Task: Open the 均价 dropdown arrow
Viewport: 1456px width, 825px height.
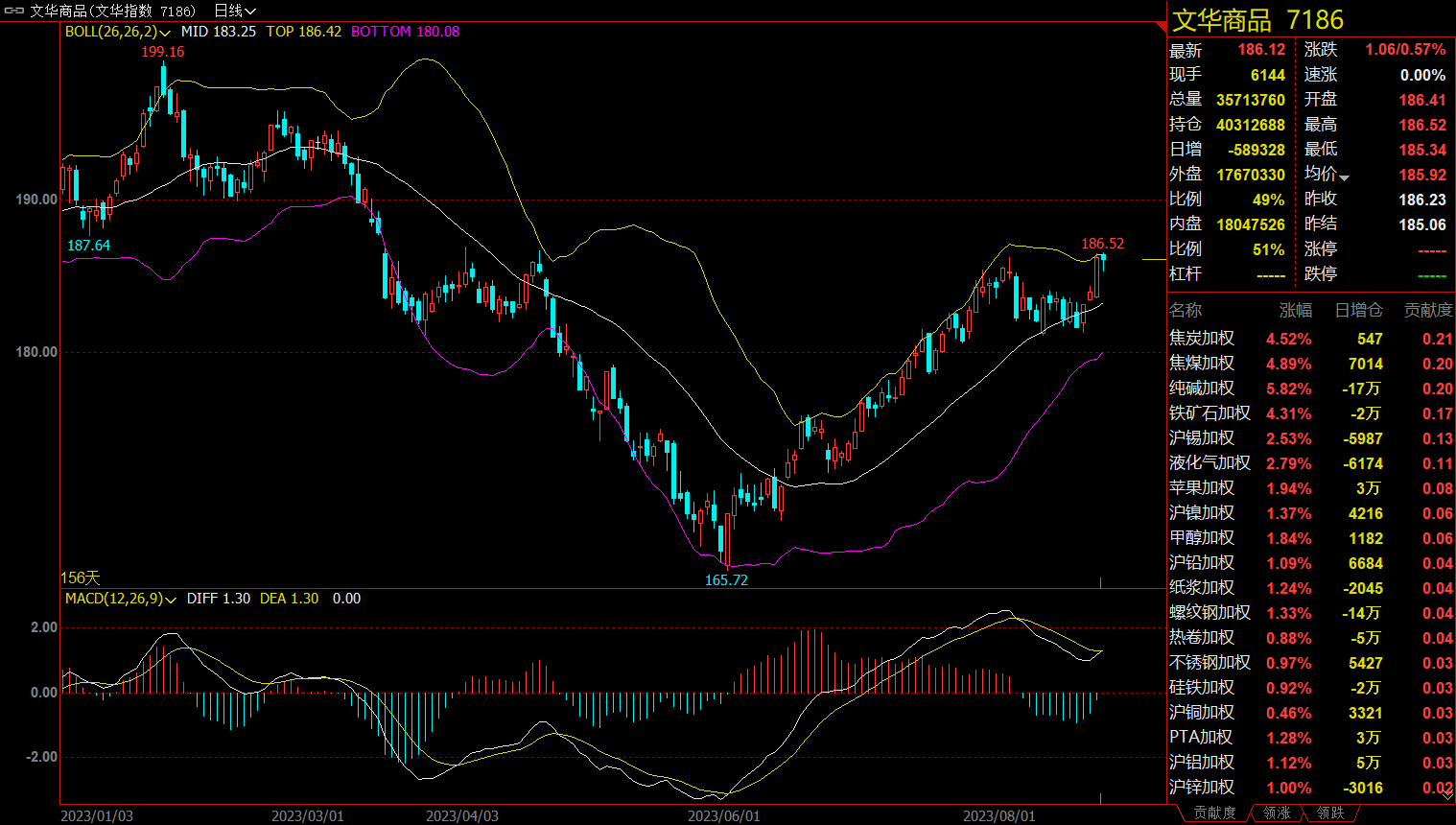Action: coord(1344,177)
